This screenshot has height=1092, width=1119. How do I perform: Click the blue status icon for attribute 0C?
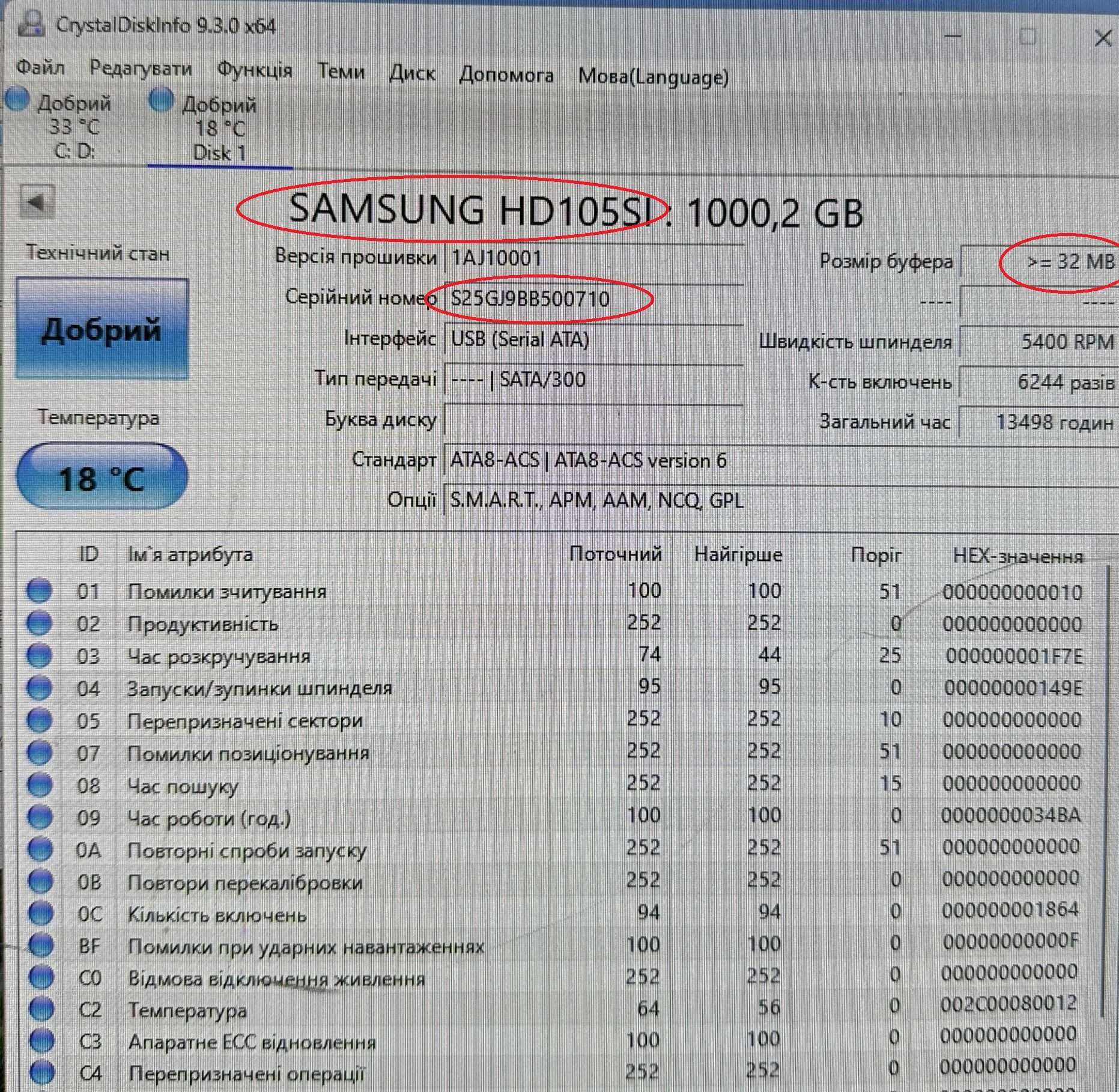(x=41, y=914)
